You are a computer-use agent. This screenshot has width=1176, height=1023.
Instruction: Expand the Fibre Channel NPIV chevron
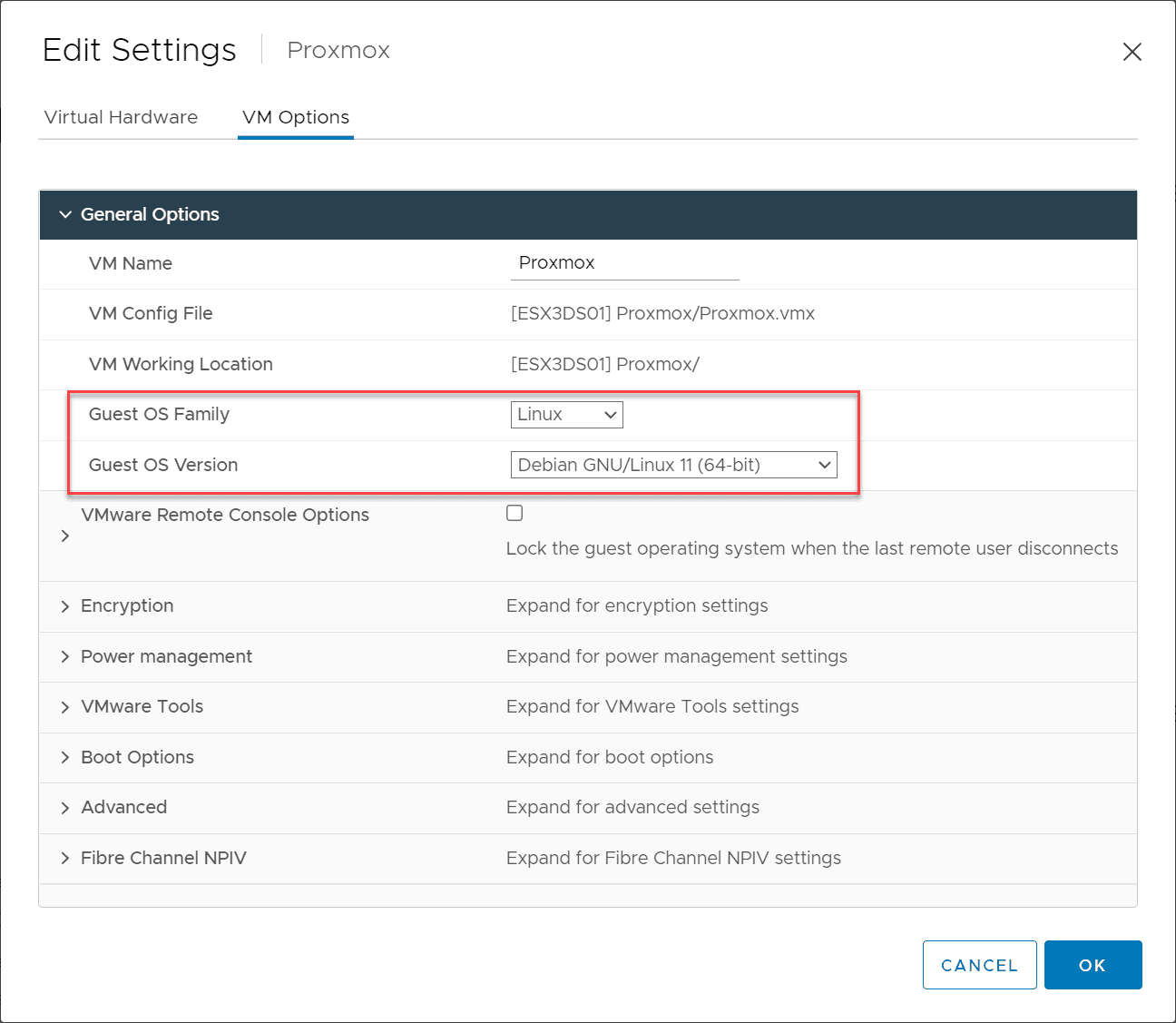(x=65, y=858)
